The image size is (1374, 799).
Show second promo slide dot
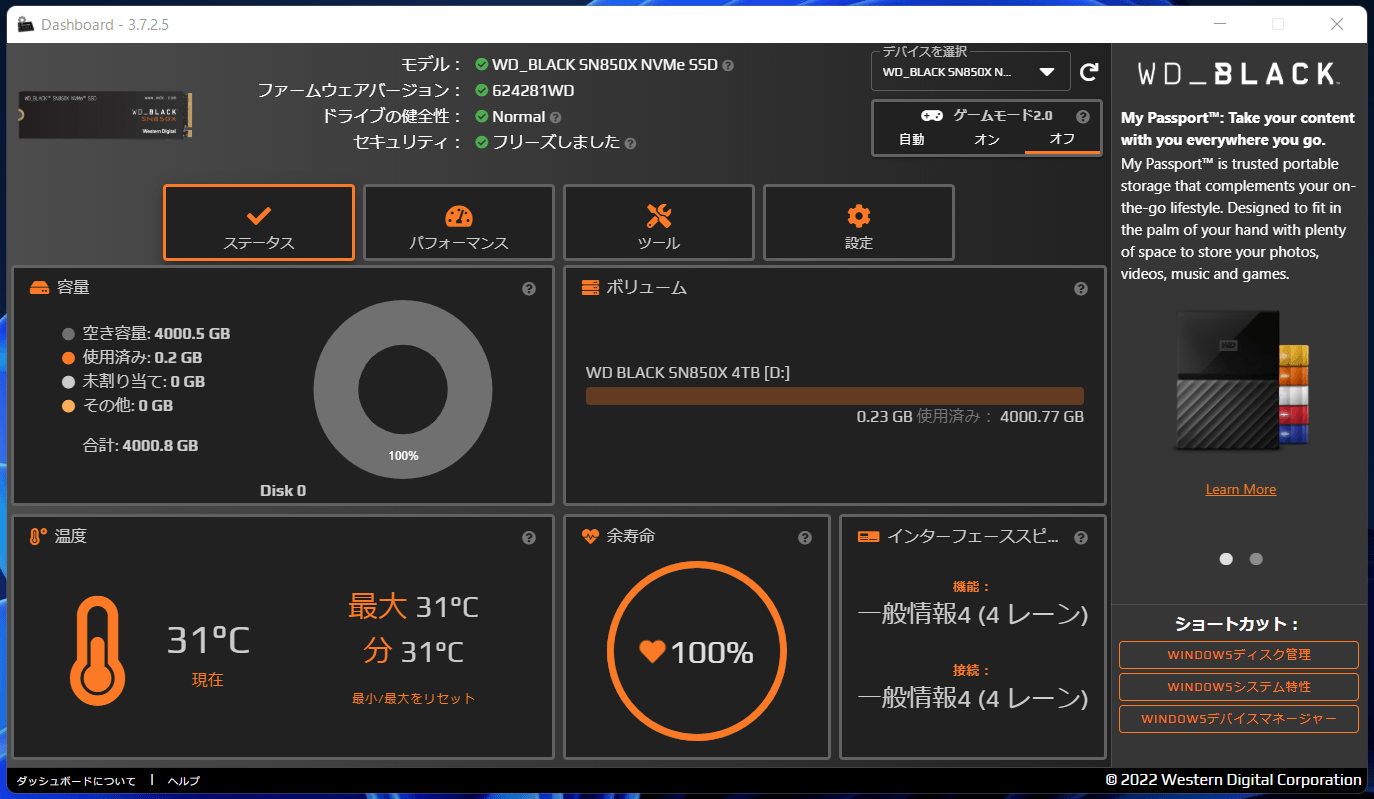click(x=1256, y=559)
